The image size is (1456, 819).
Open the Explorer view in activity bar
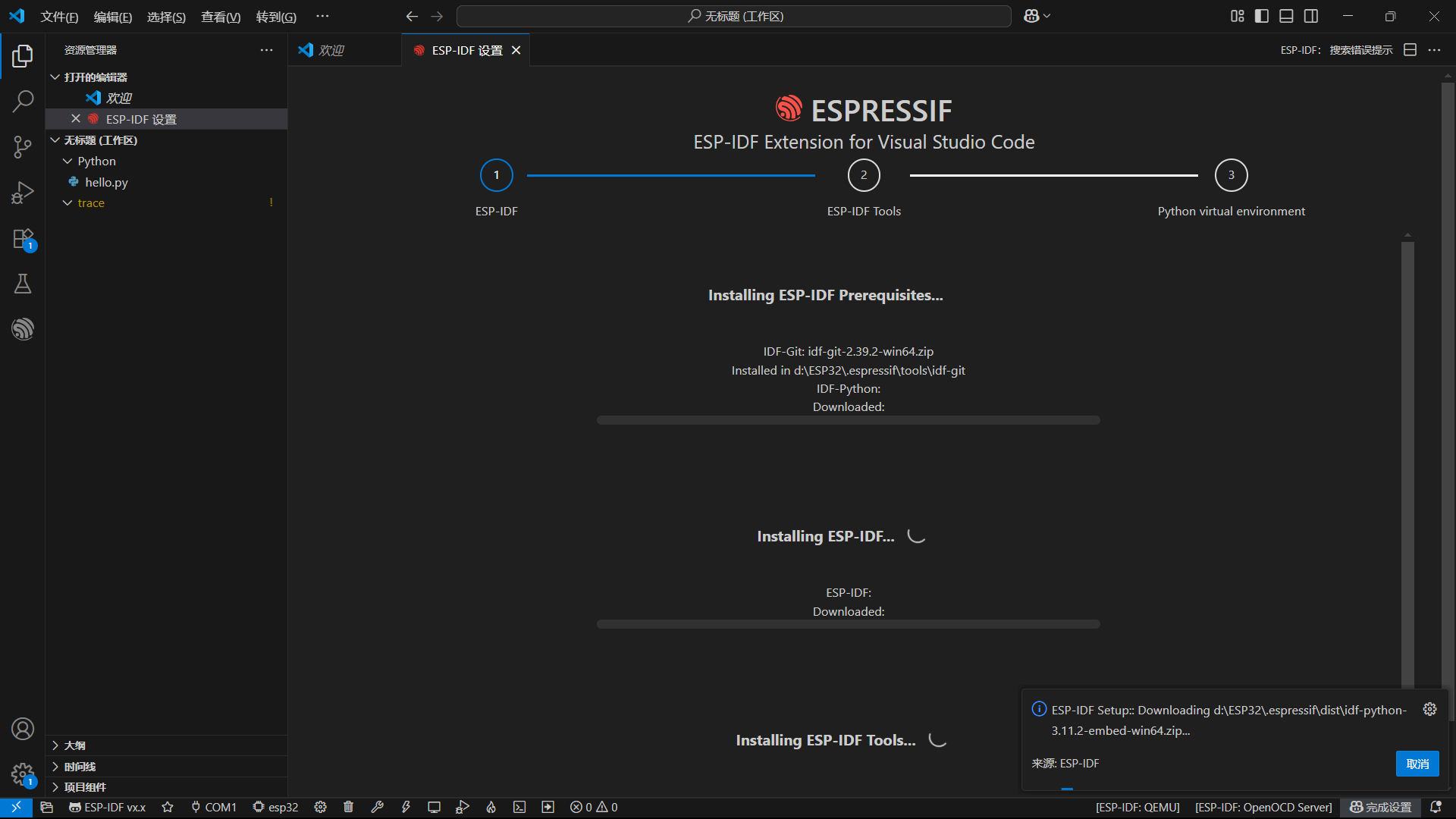(x=23, y=55)
